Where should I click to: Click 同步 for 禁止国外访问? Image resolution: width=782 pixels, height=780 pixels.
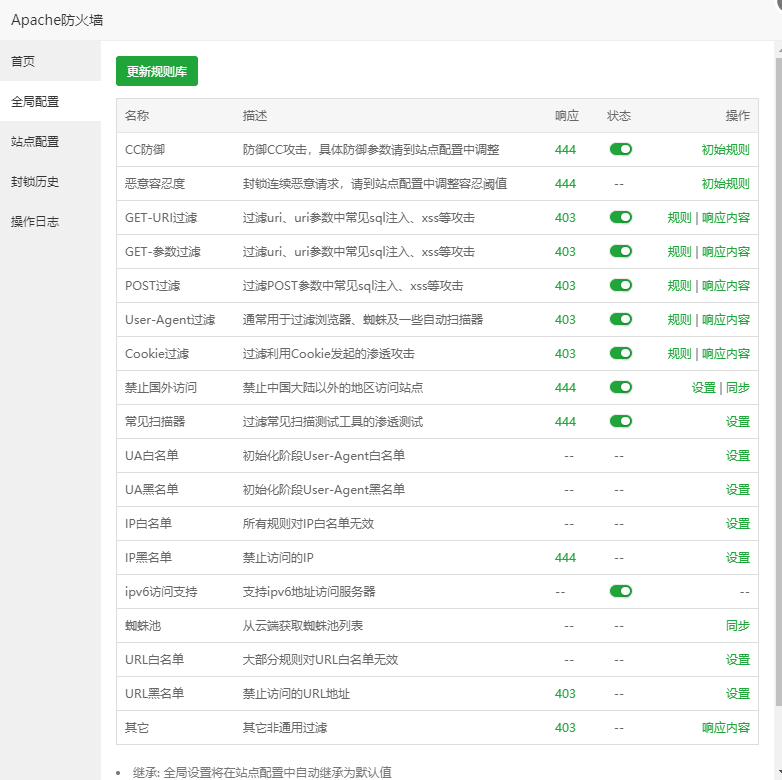click(x=738, y=388)
